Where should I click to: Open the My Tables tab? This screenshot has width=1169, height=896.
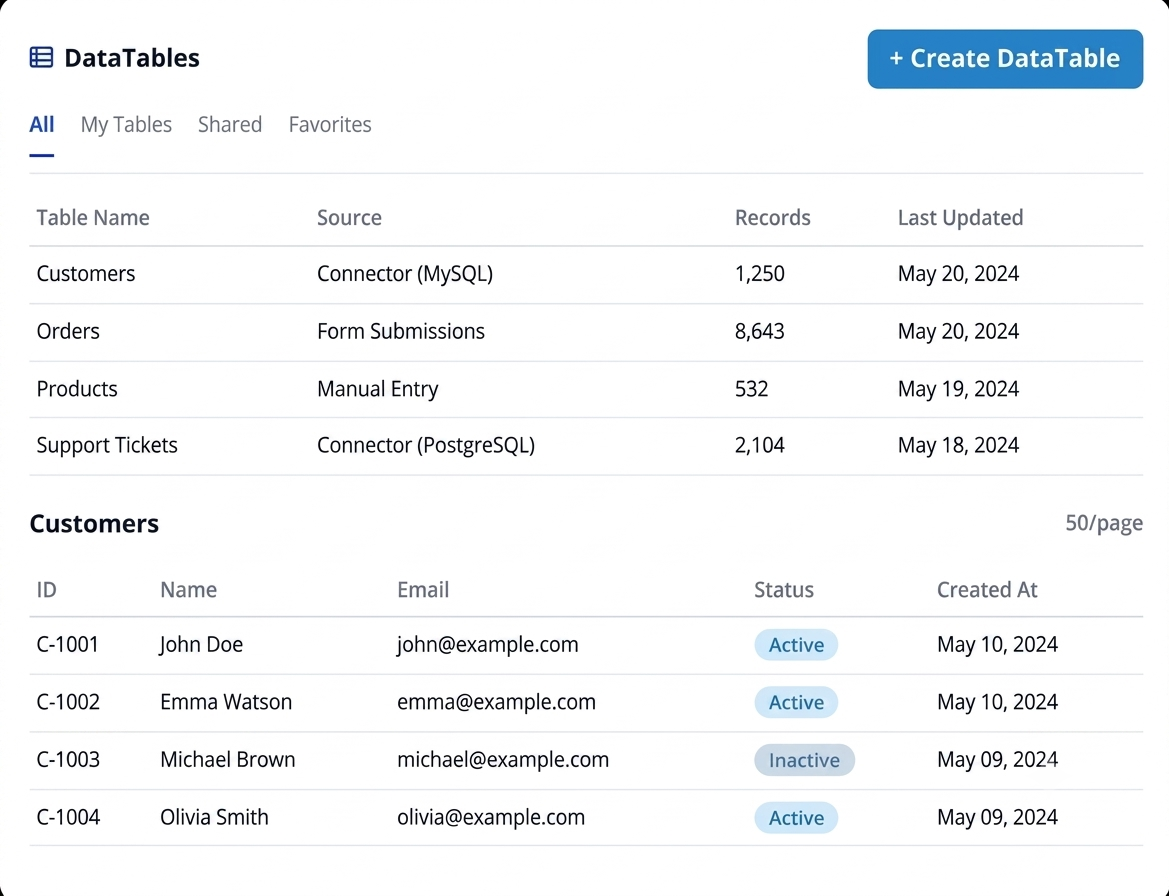(126, 124)
